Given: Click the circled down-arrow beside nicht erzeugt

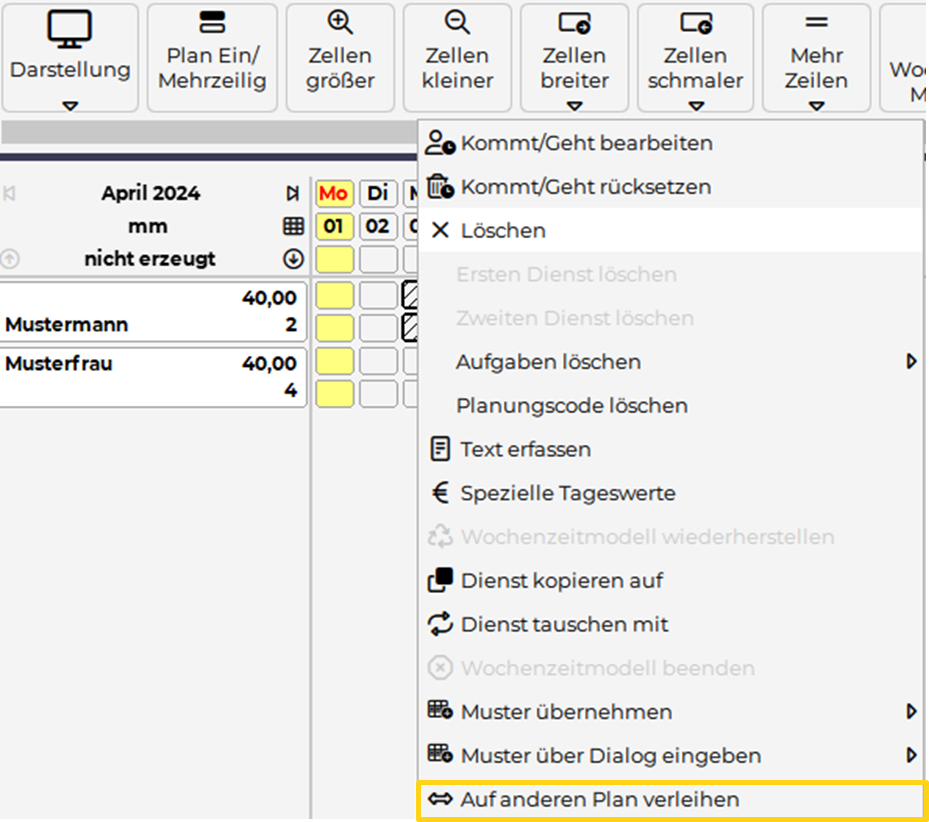Looking at the screenshot, I should [293, 259].
